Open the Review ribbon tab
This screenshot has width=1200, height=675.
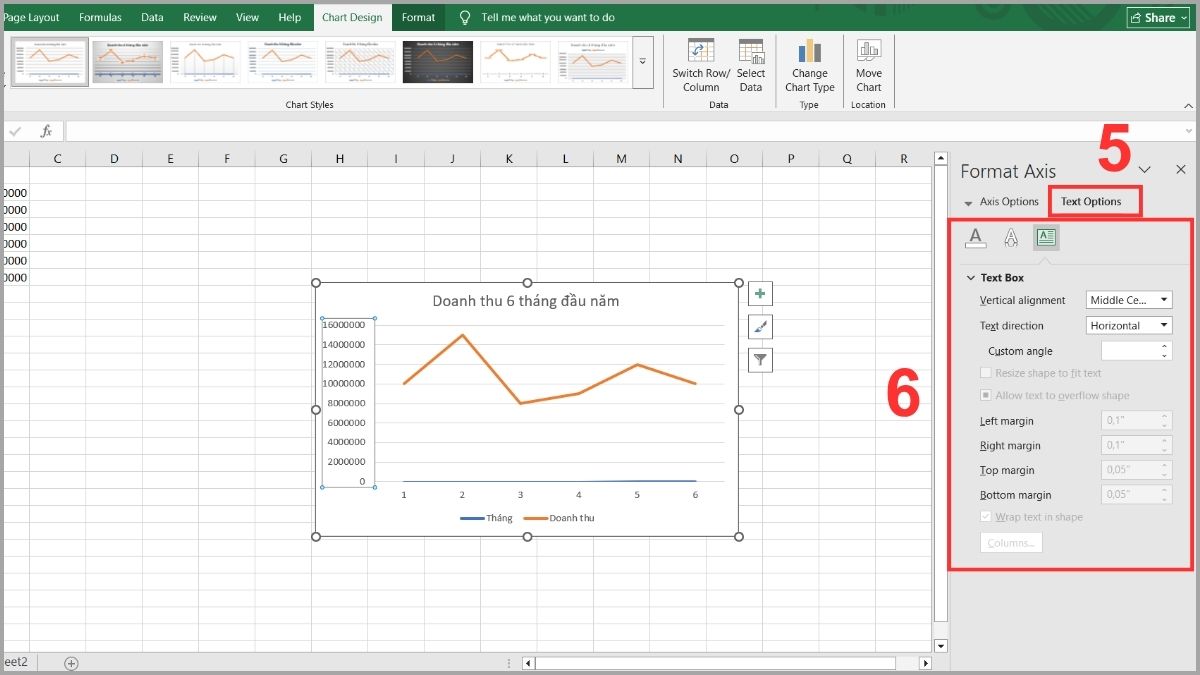(x=200, y=17)
